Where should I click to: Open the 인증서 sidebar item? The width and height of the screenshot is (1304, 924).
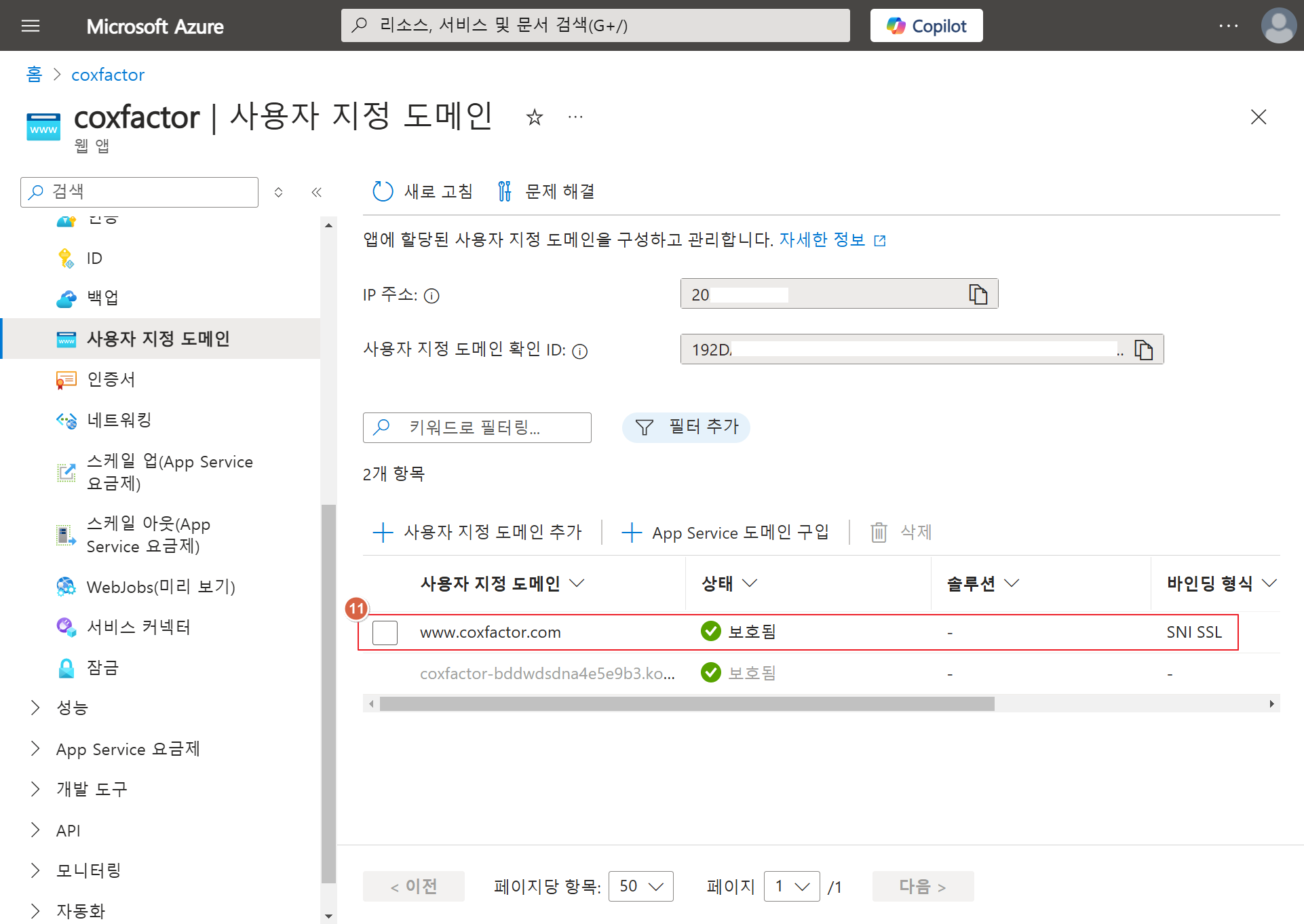pos(160,379)
